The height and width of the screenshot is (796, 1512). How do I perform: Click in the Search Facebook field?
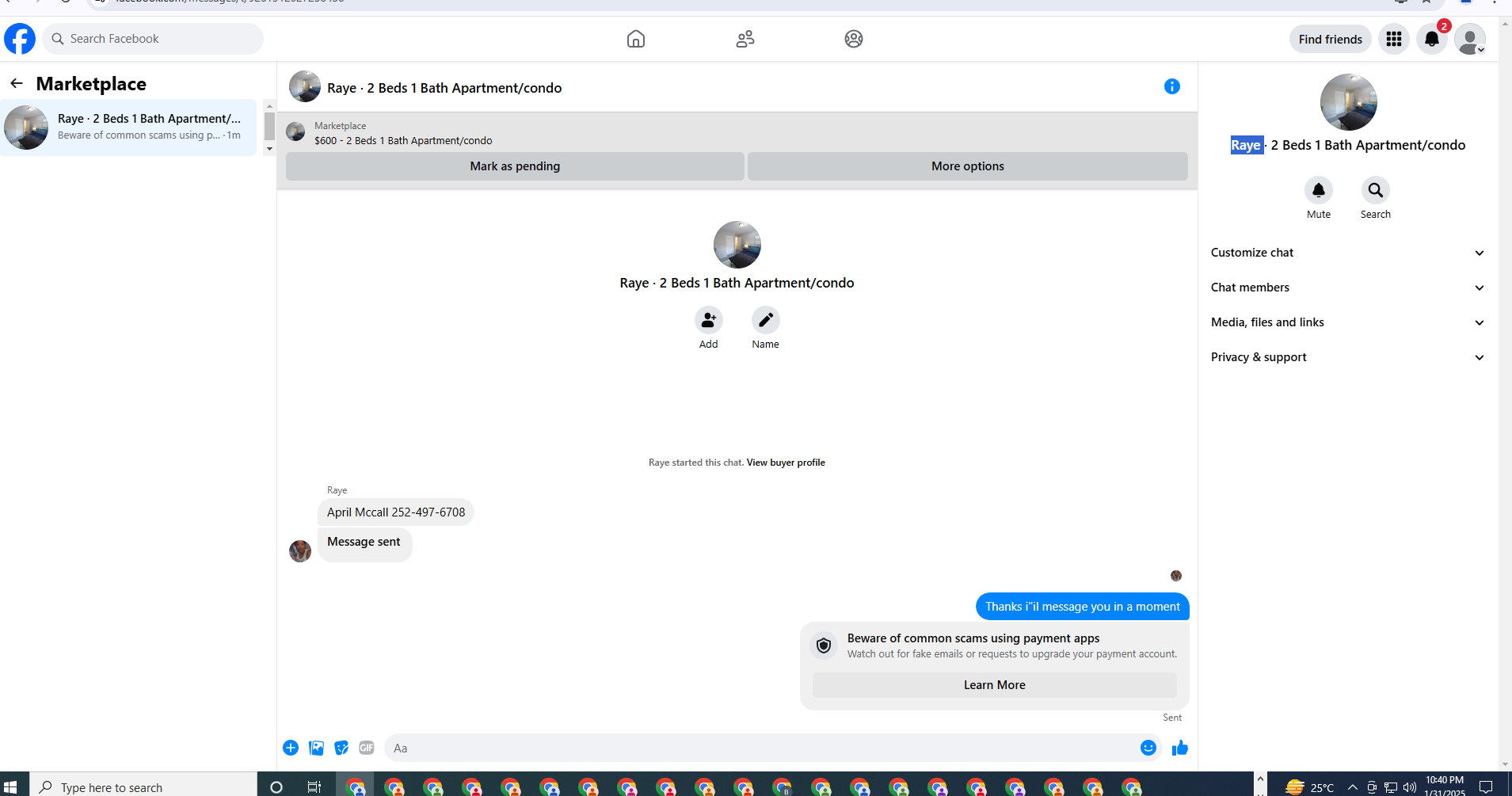153,39
